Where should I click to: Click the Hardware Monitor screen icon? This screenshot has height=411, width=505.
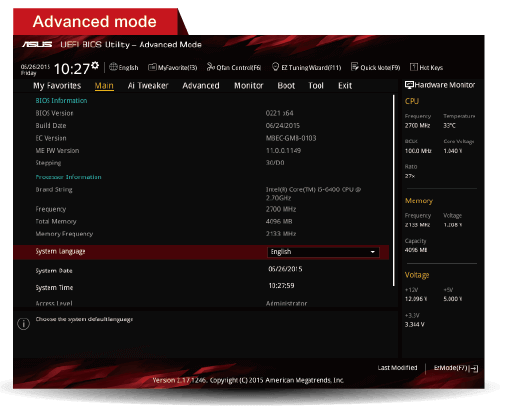click(x=409, y=85)
